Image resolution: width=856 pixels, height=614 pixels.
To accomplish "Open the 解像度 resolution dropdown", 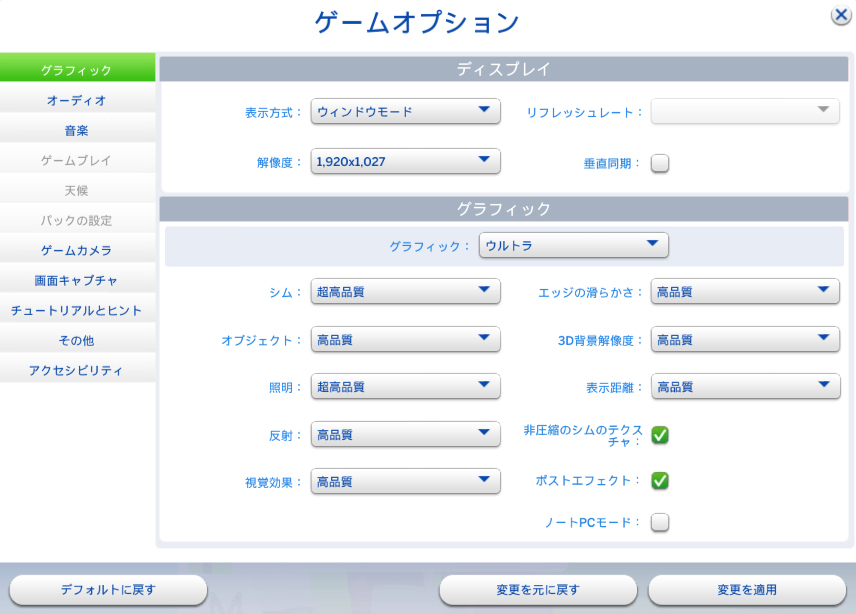I will point(405,161).
